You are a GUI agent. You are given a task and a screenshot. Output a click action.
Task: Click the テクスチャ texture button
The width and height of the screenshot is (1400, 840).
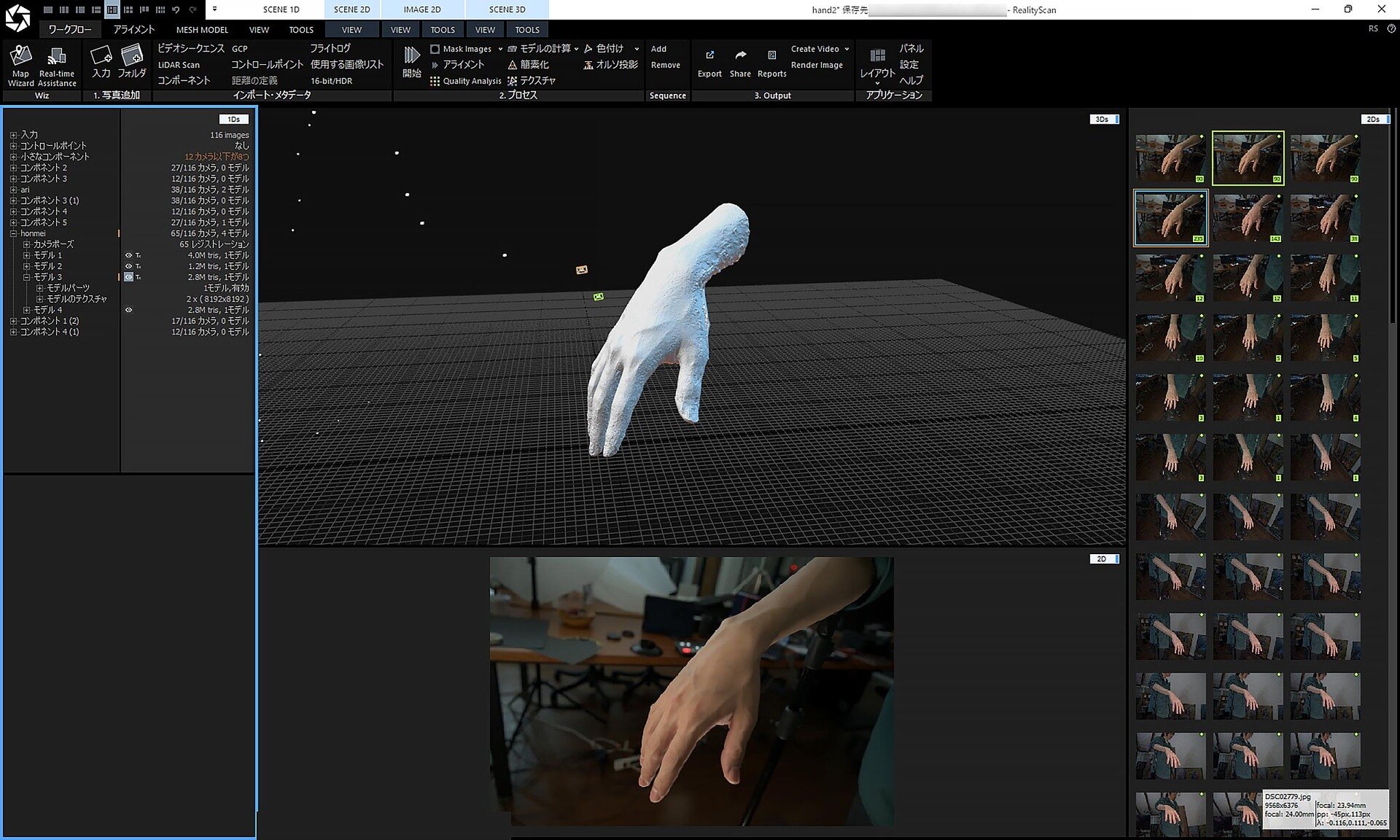click(x=537, y=81)
